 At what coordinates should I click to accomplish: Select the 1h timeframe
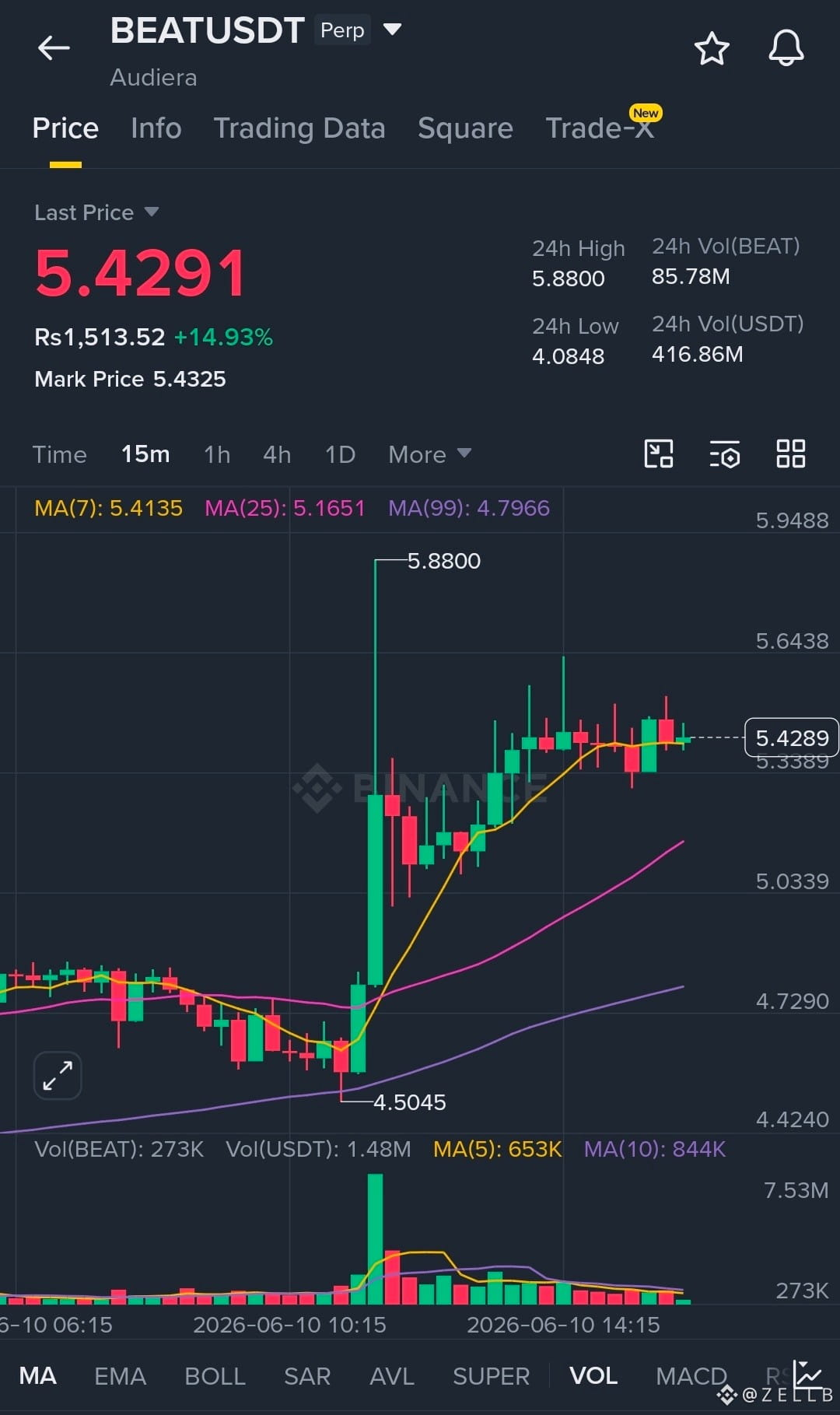coord(217,454)
